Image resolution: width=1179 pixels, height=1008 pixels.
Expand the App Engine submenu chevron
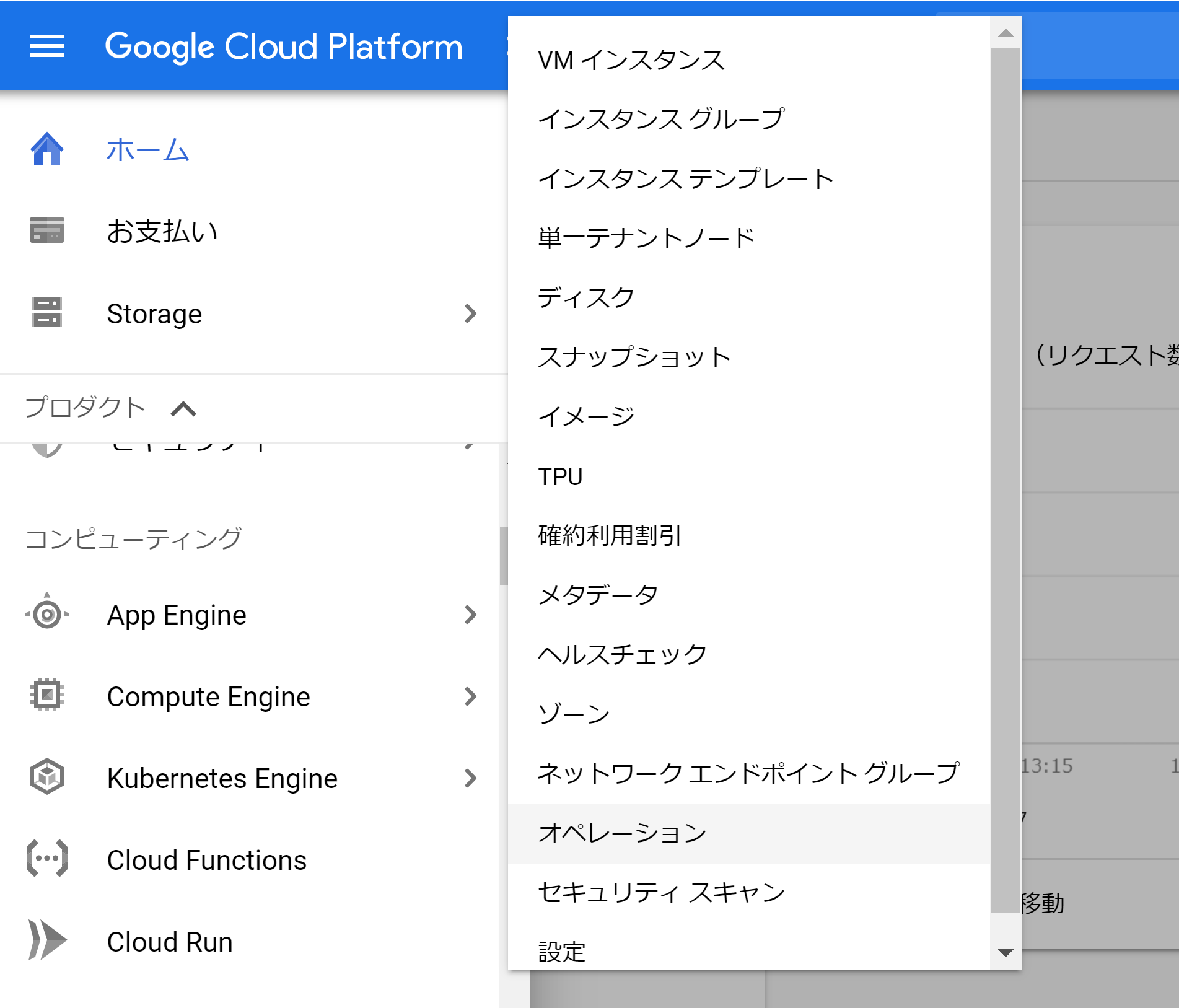[x=471, y=615]
